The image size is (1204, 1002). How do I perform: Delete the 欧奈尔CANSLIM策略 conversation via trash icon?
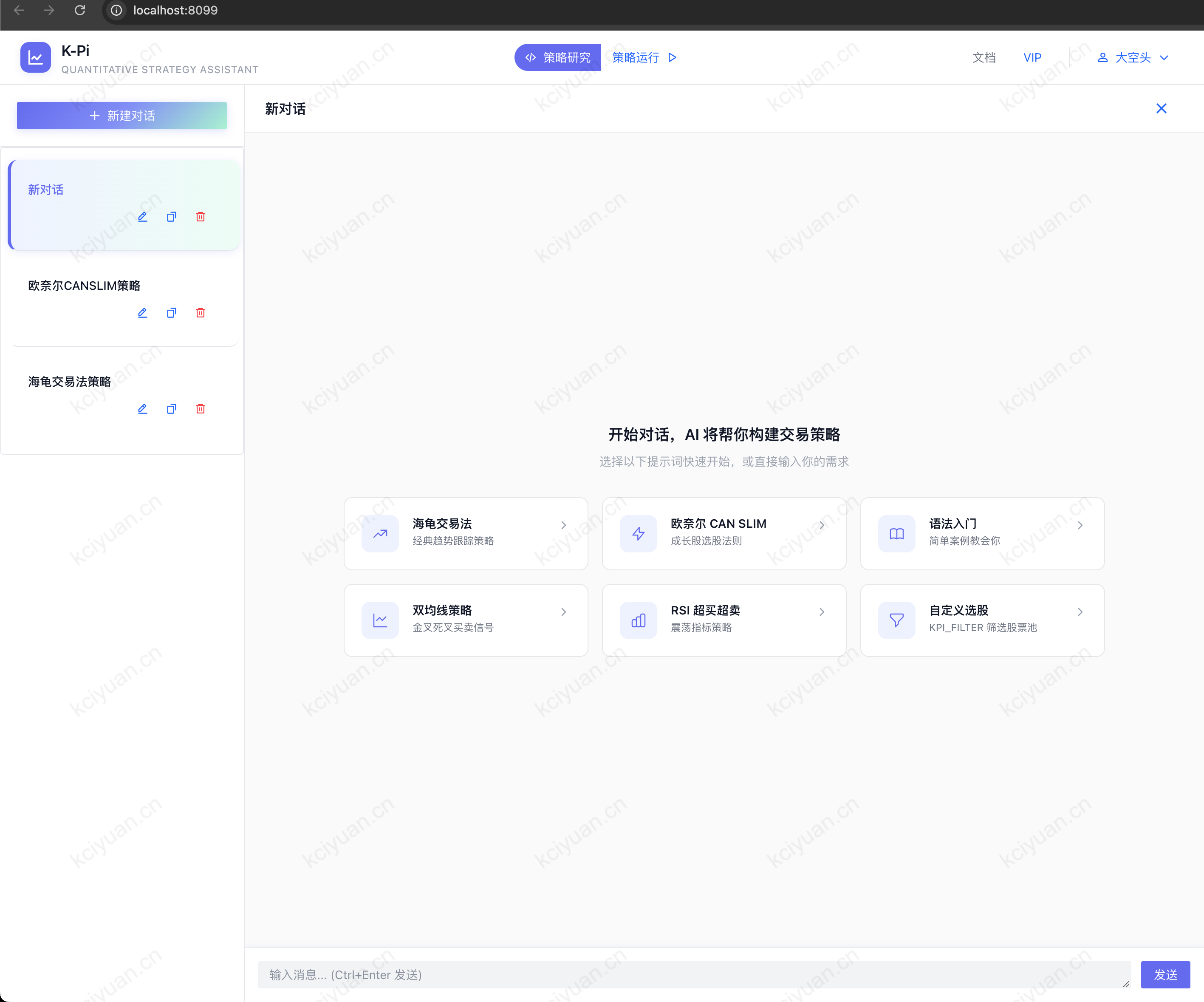[x=200, y=313]
